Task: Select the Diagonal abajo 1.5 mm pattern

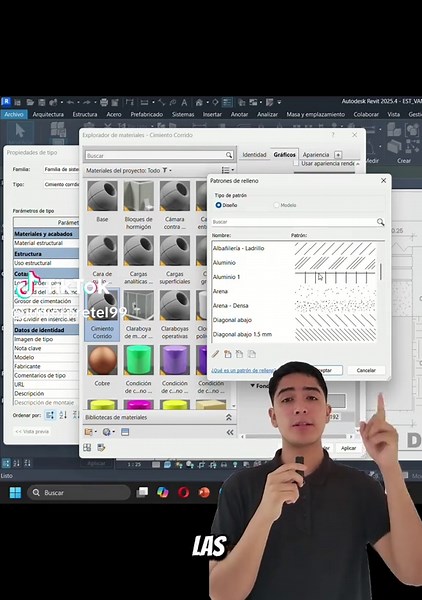Action: [x=294, y=334]
